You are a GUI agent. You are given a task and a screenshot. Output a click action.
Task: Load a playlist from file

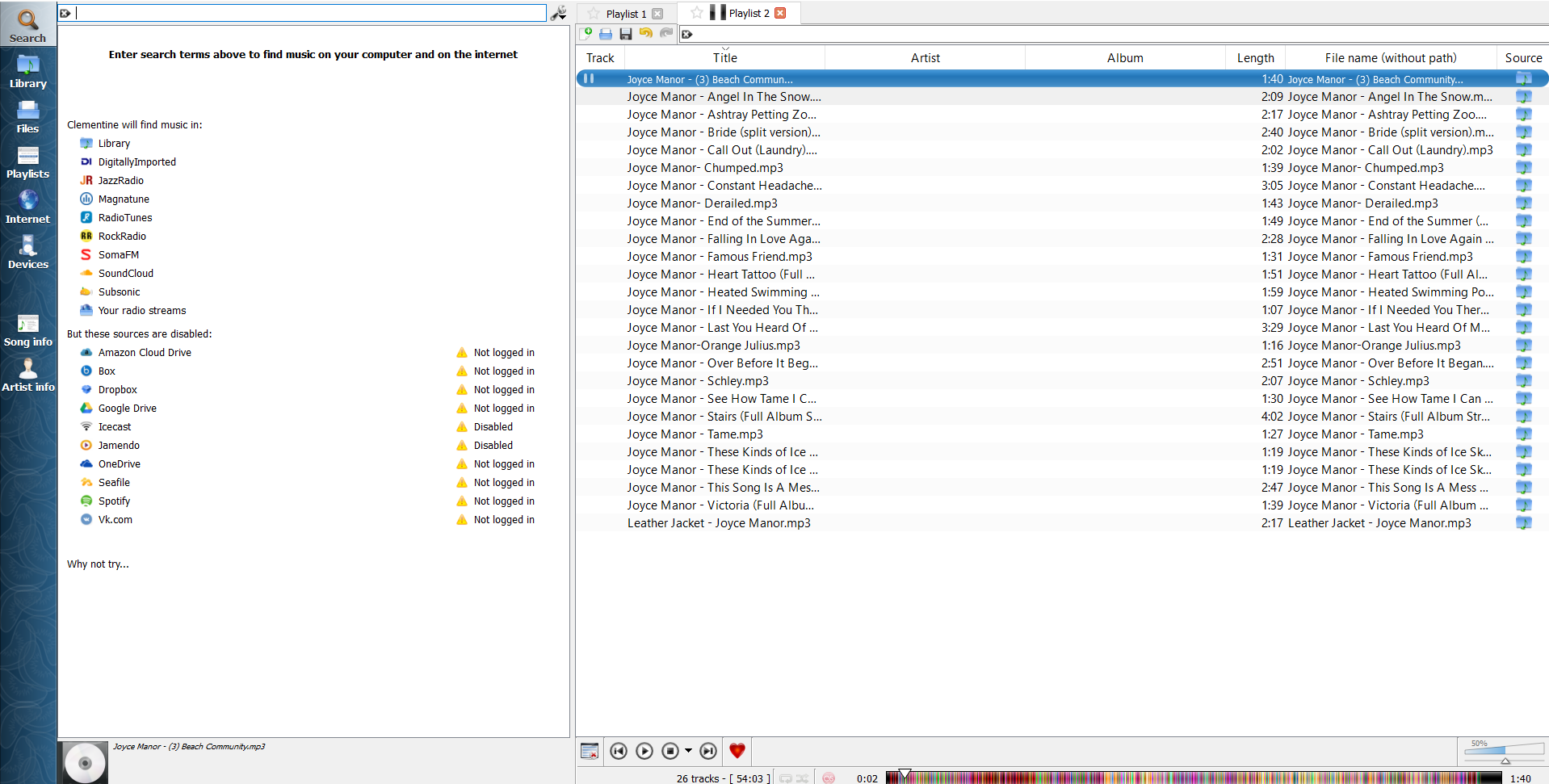(x=606, y=33)
